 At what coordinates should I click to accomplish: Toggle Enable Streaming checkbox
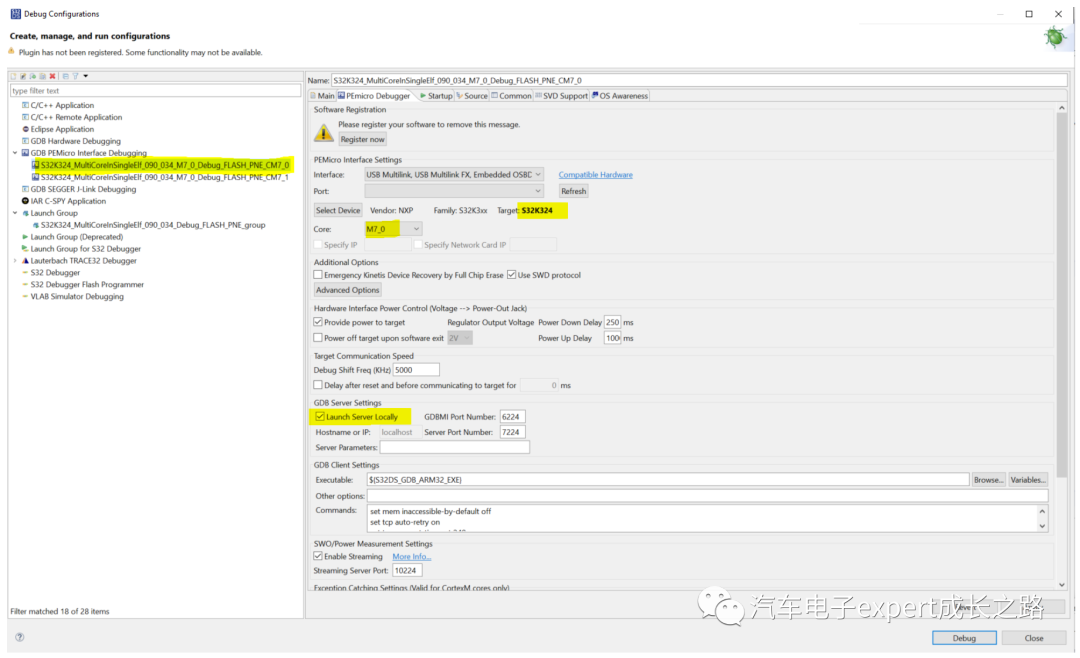coord(318,556)
